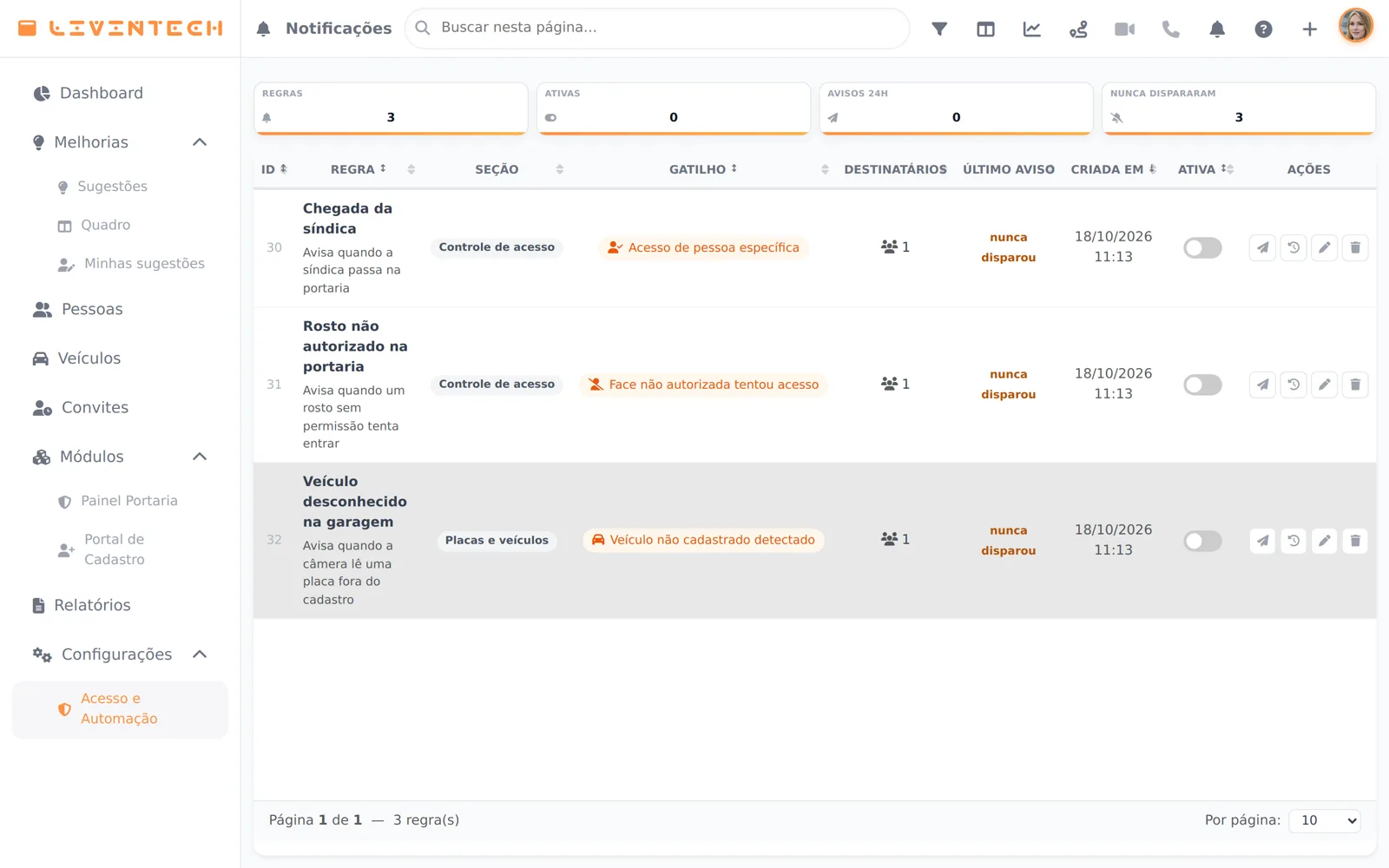Send test for Chegada da síndica rule
Image resolution: width=1389 pixels, height=868 pixels.
pos(1262,247)
